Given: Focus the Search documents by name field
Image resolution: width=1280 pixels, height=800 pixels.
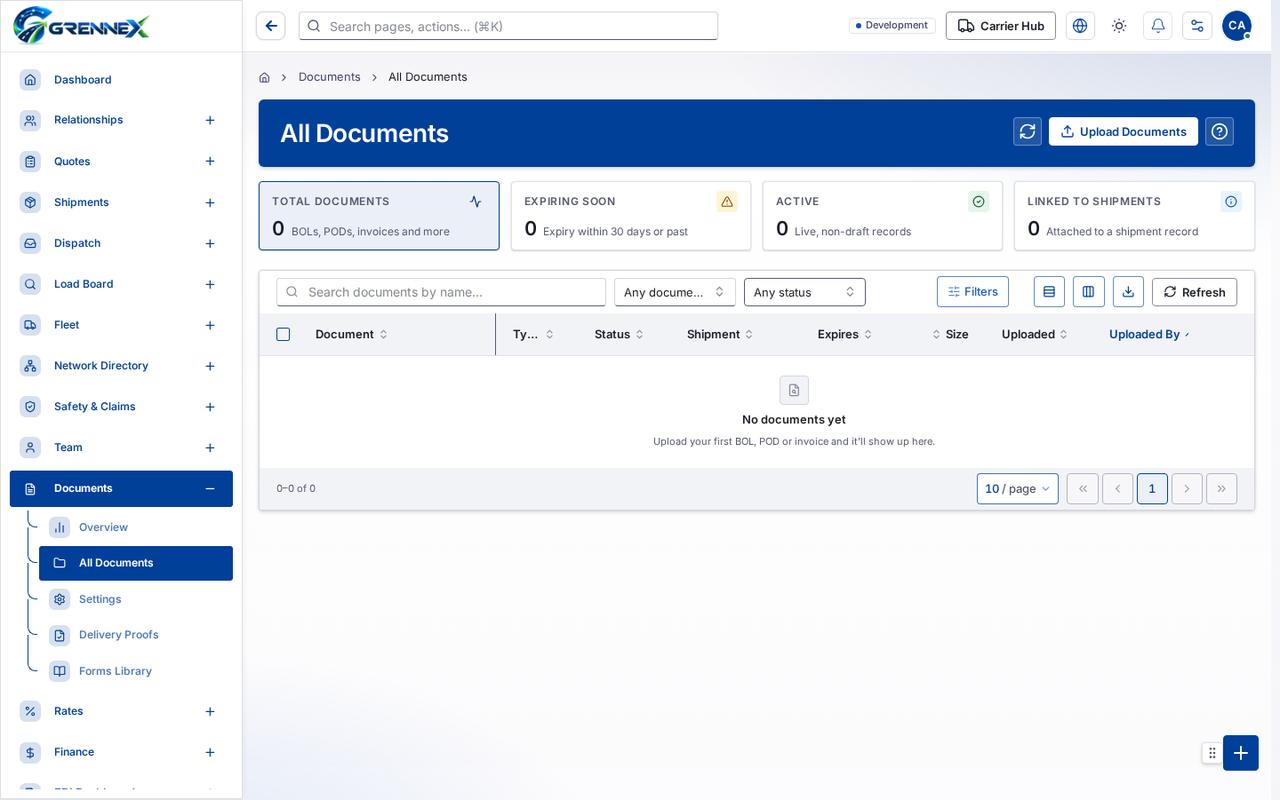Looking at the screenshot, I should click(441, 292).
